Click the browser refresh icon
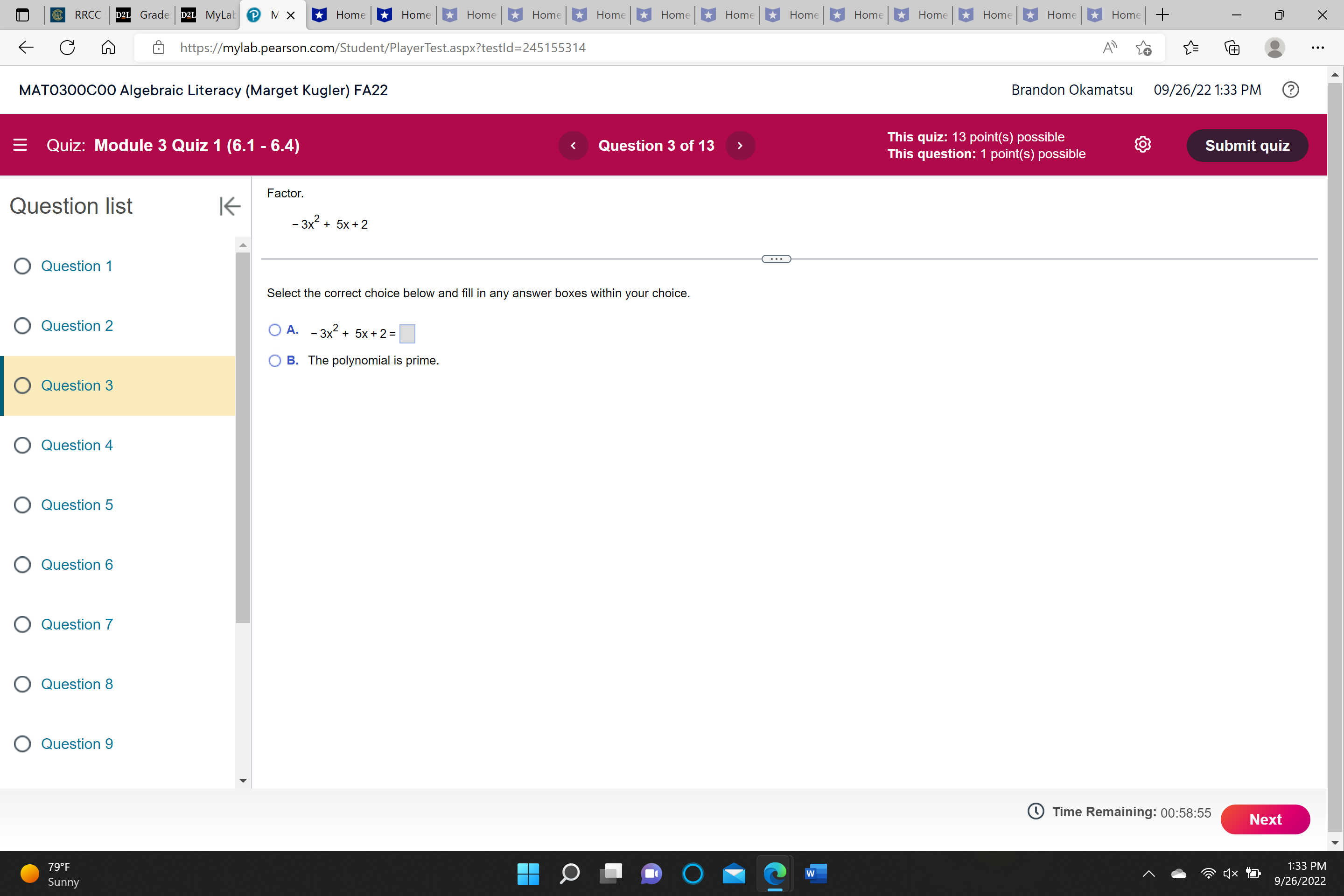The width and height of the screenshot is (1344, 896). [x=67, y=48]
